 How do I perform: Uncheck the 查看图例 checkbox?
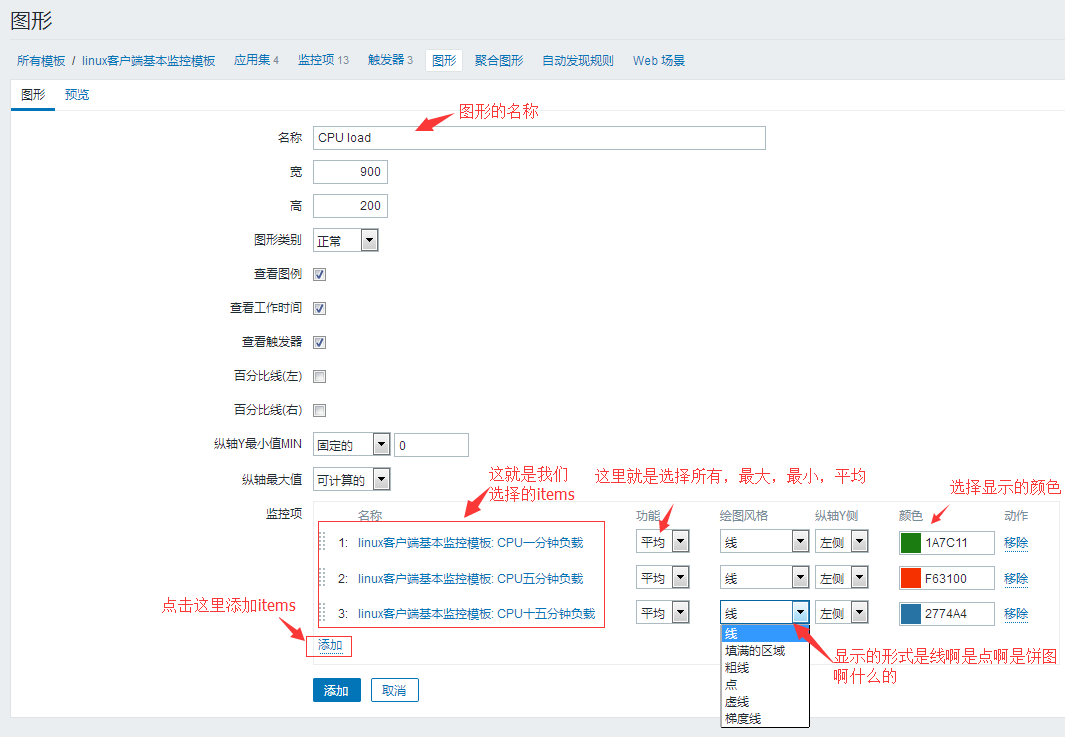coord(320,274)
